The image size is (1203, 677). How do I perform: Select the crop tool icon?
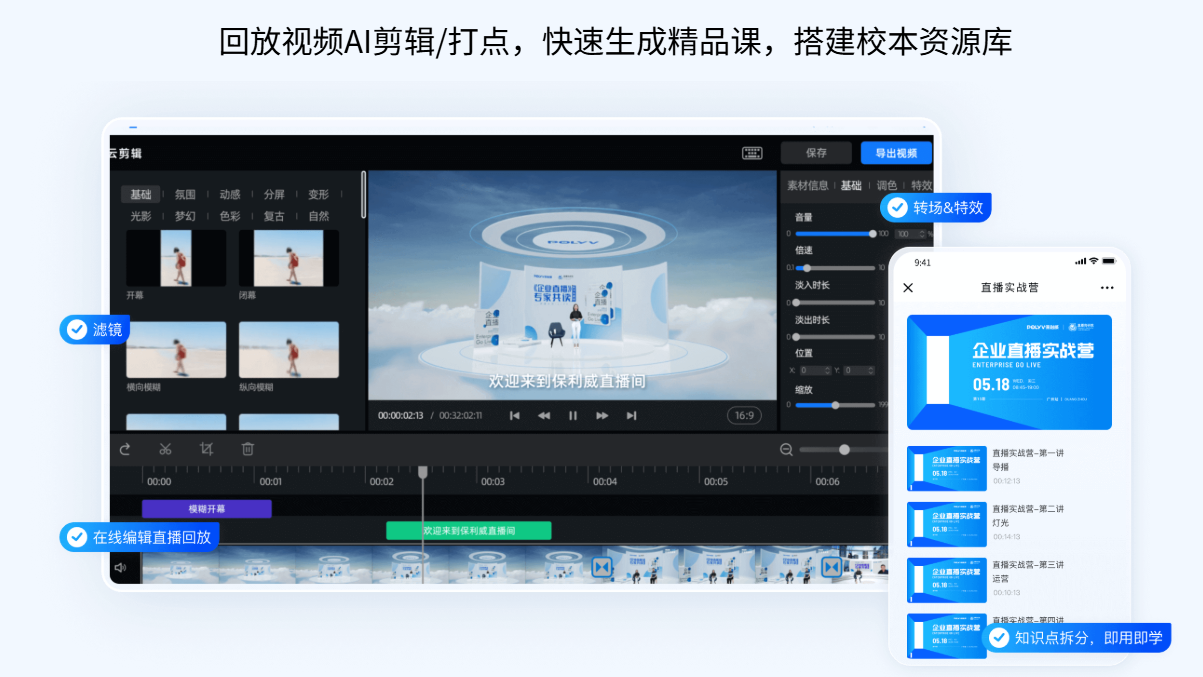[x=207, y=449]
